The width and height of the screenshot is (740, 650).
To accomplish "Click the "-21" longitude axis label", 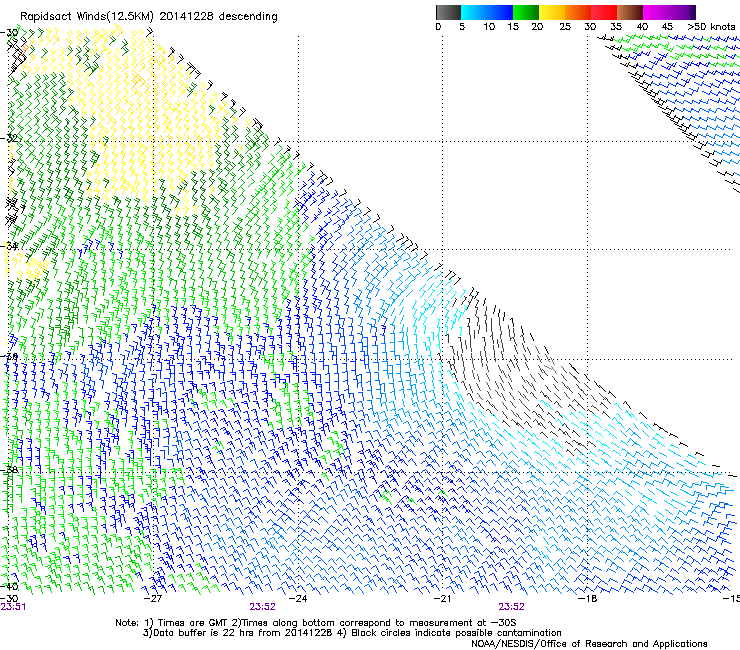I will click(x=443, y=598).
